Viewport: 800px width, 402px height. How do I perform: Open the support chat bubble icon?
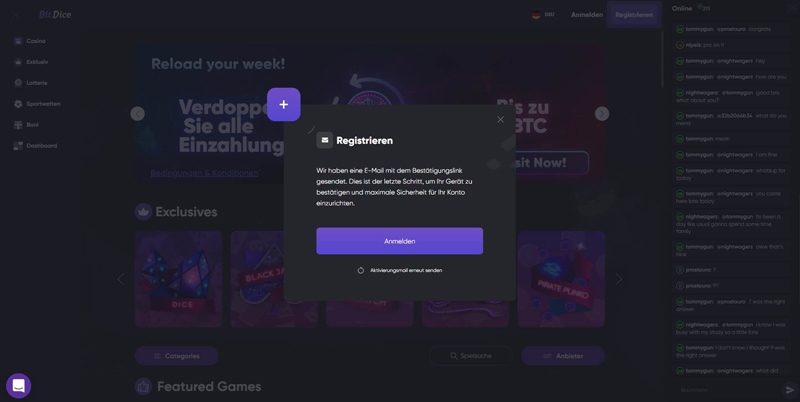(x=19, y=386)
